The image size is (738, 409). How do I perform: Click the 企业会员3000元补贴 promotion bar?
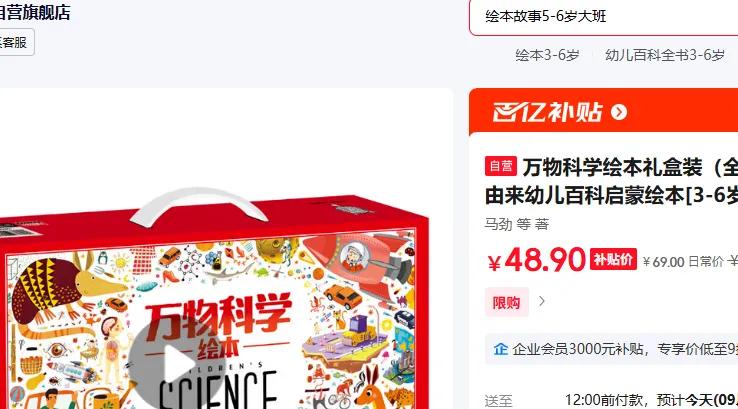(611, 349)
